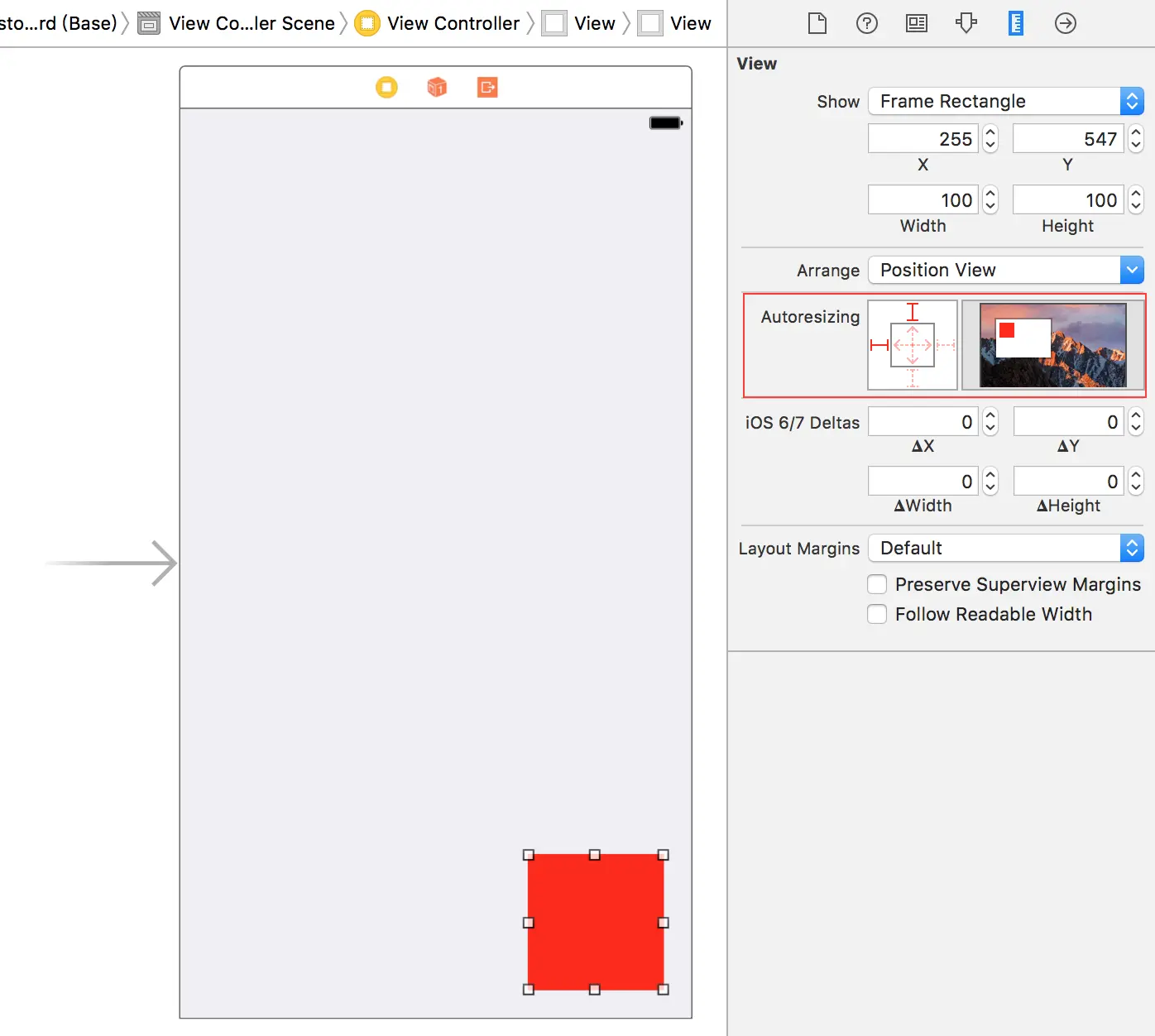The image size is (1155, 1036).
Task: Select the red square view on canvas
Action: (x=596, y=922)
